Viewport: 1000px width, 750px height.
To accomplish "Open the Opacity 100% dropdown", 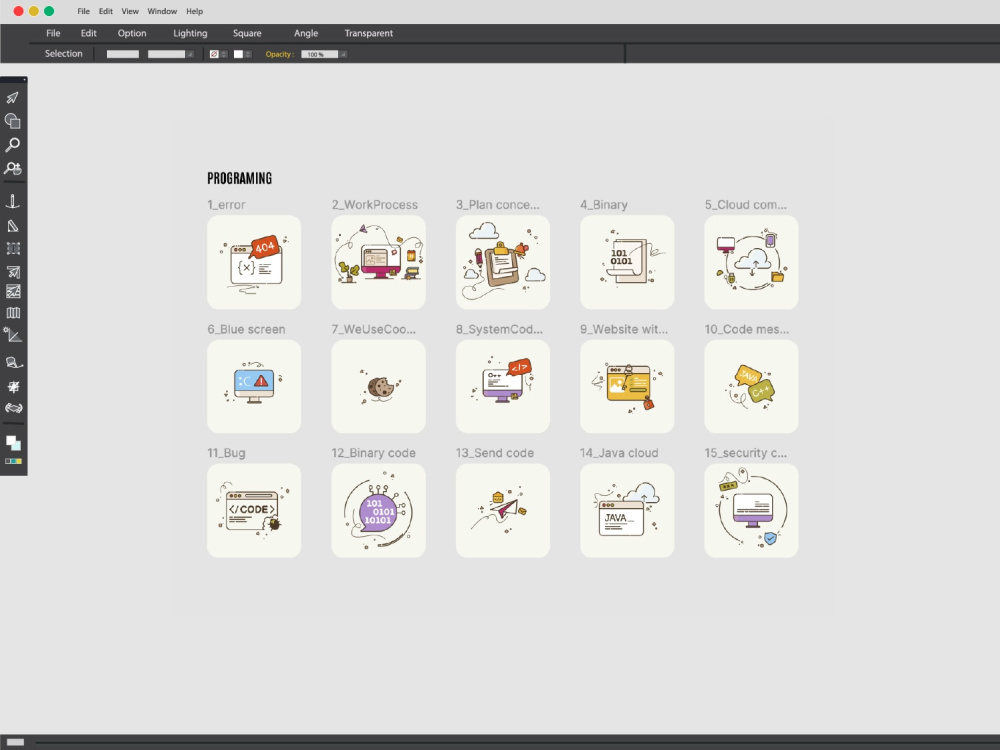I will point(343,54).
